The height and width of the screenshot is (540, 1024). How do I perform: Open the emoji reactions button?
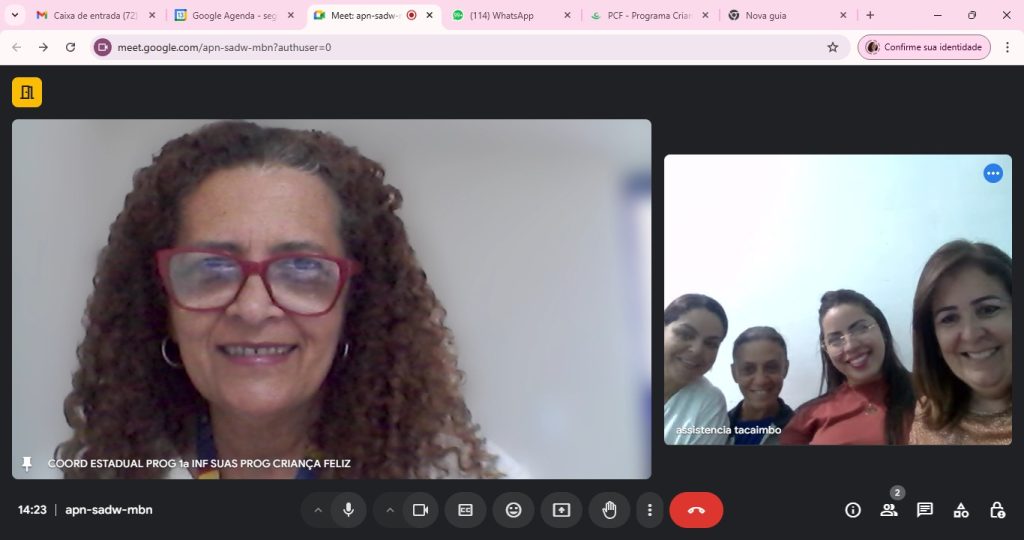[513, 510]
